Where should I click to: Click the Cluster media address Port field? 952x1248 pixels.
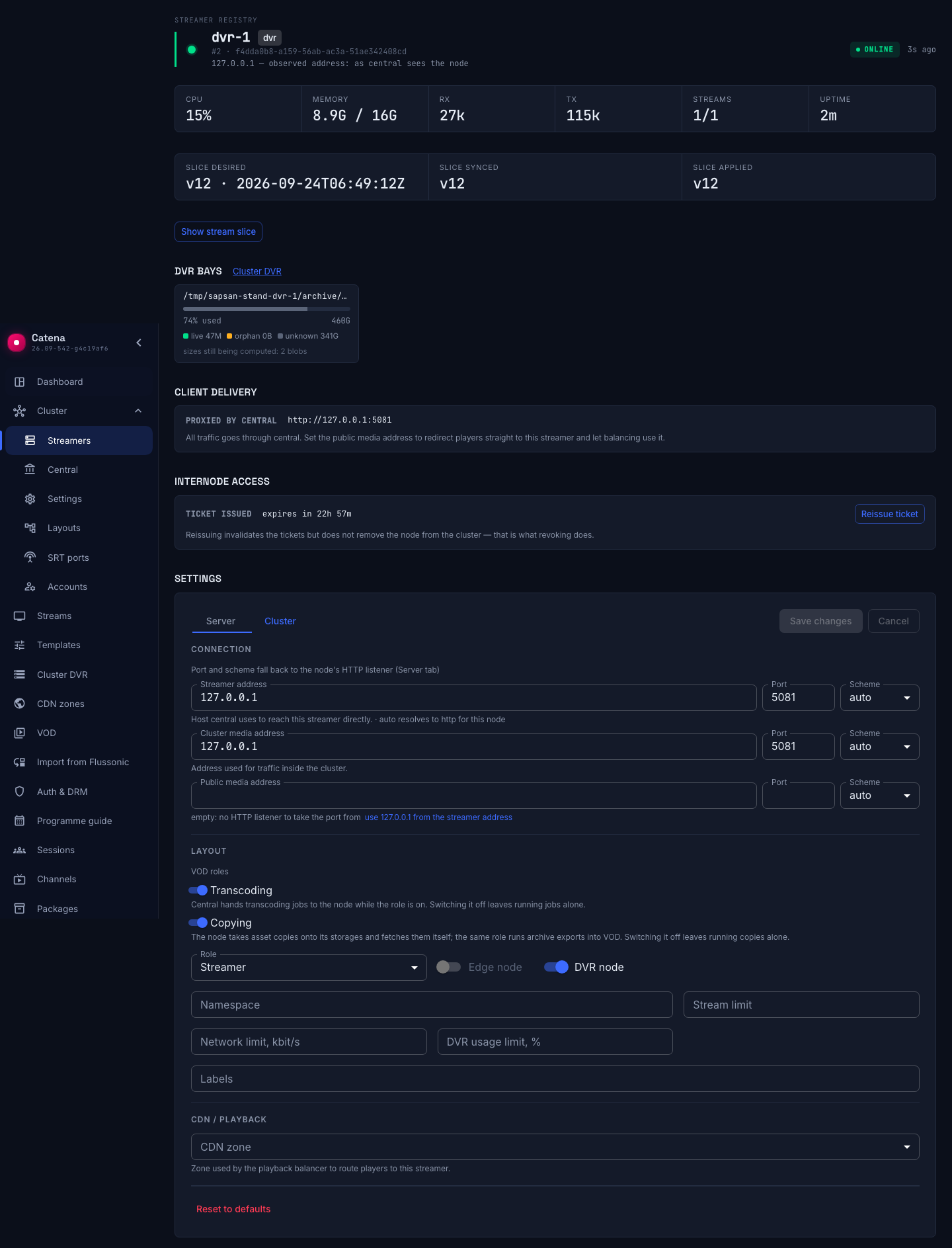tap(799, 747)
